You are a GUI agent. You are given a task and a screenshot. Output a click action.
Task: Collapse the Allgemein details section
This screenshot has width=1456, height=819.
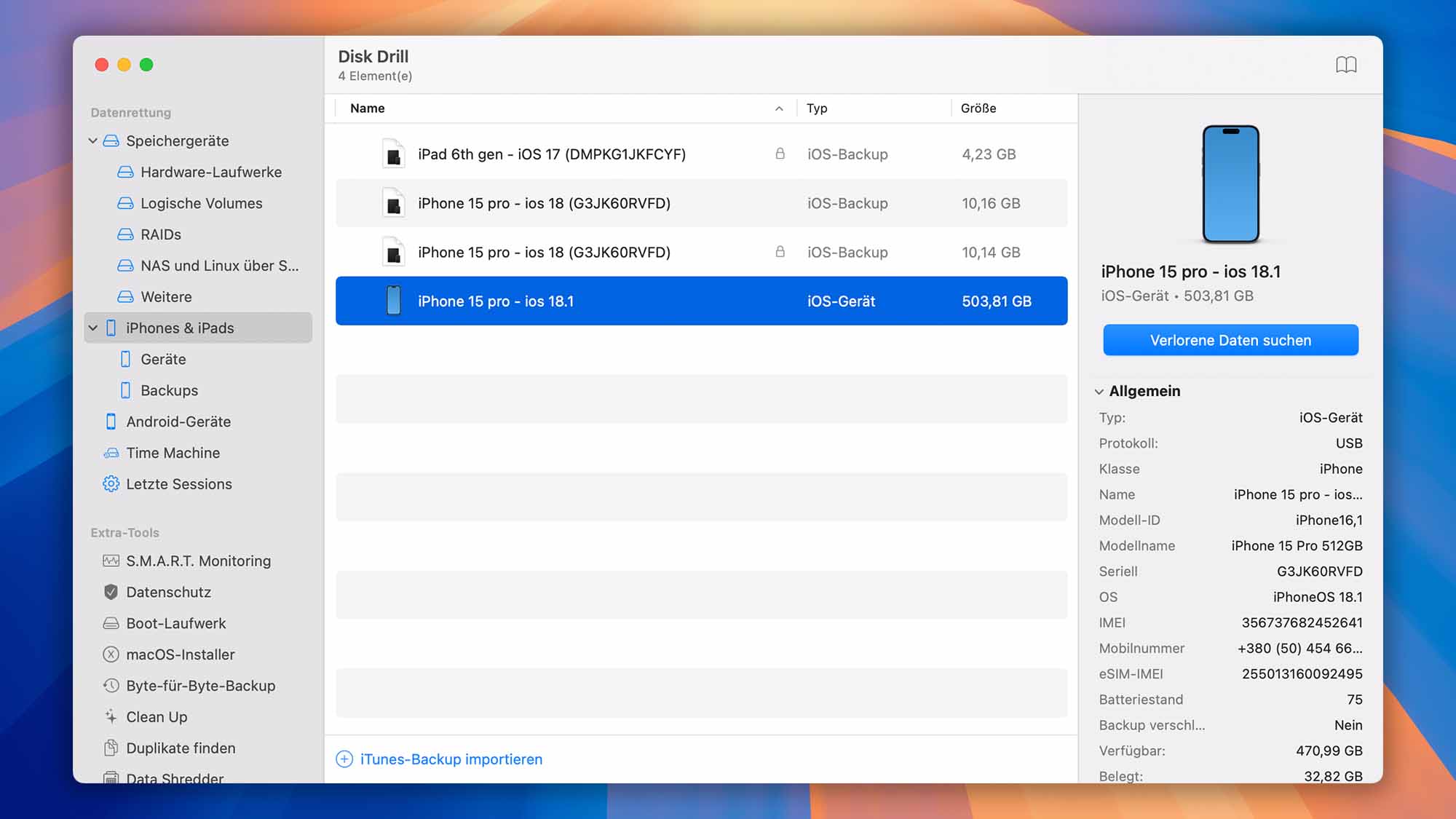(x=1099, y=392)
